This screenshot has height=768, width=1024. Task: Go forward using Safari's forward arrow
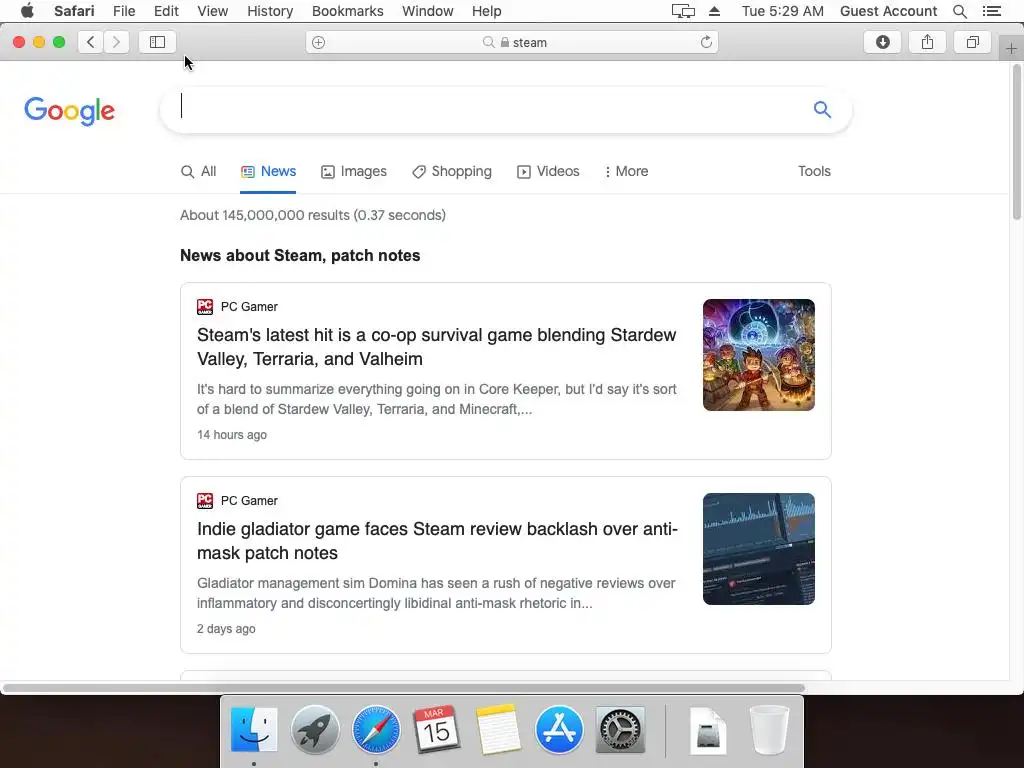(116, 42)
